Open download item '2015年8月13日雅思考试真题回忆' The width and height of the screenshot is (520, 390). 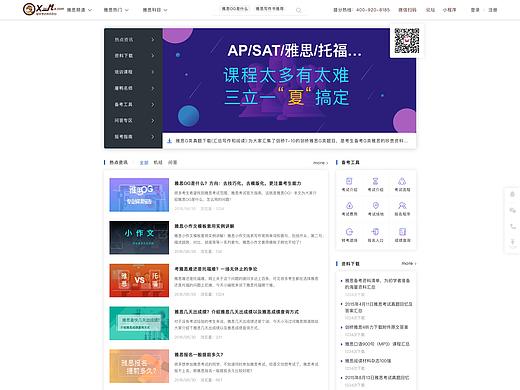(x=377, y=378)
